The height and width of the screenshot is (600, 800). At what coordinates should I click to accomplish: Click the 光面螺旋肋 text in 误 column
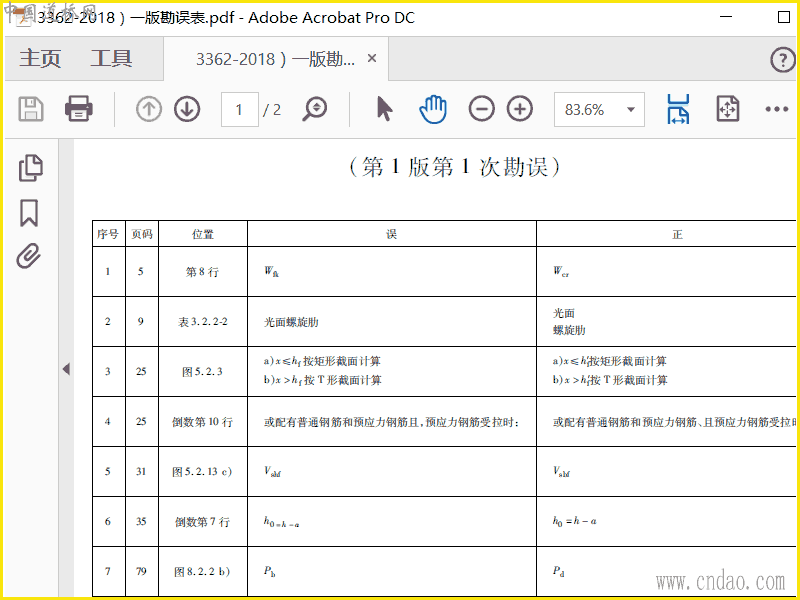point(291,322)
